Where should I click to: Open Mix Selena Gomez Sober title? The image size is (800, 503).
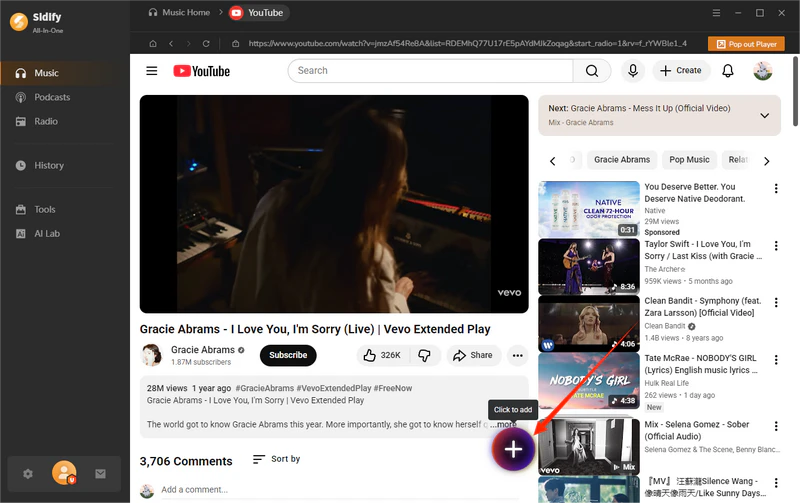[x=696, y=430]
